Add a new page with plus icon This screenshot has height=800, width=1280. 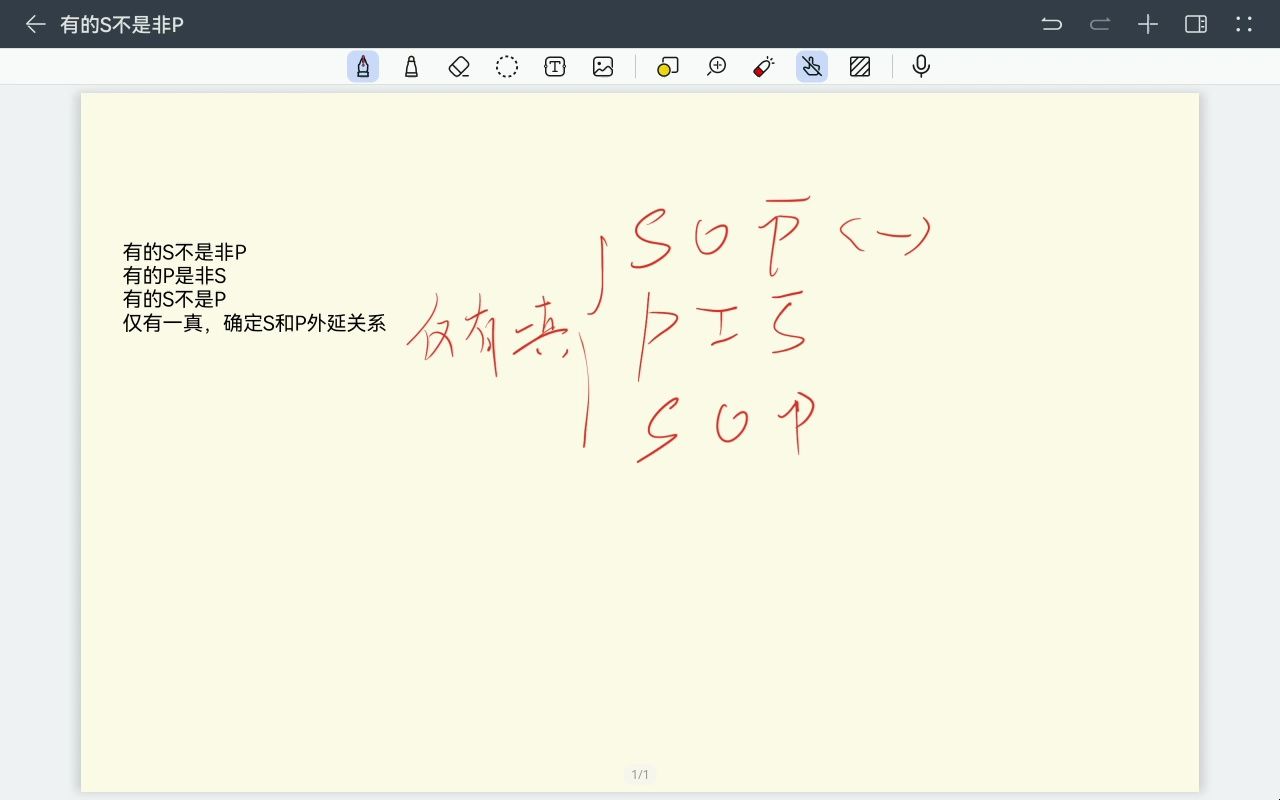coord(1148,24)
